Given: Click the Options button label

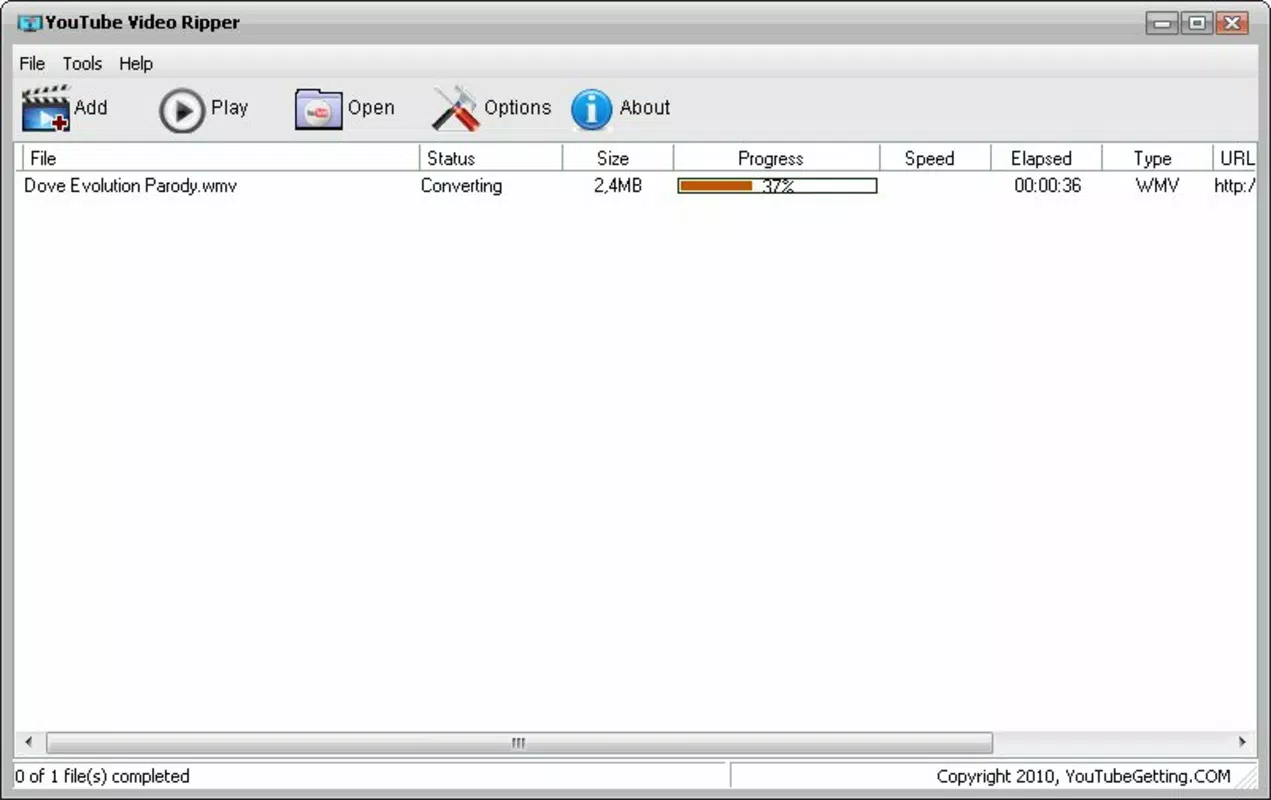Looking at the screenshot, I should click(x=517, y=107).
